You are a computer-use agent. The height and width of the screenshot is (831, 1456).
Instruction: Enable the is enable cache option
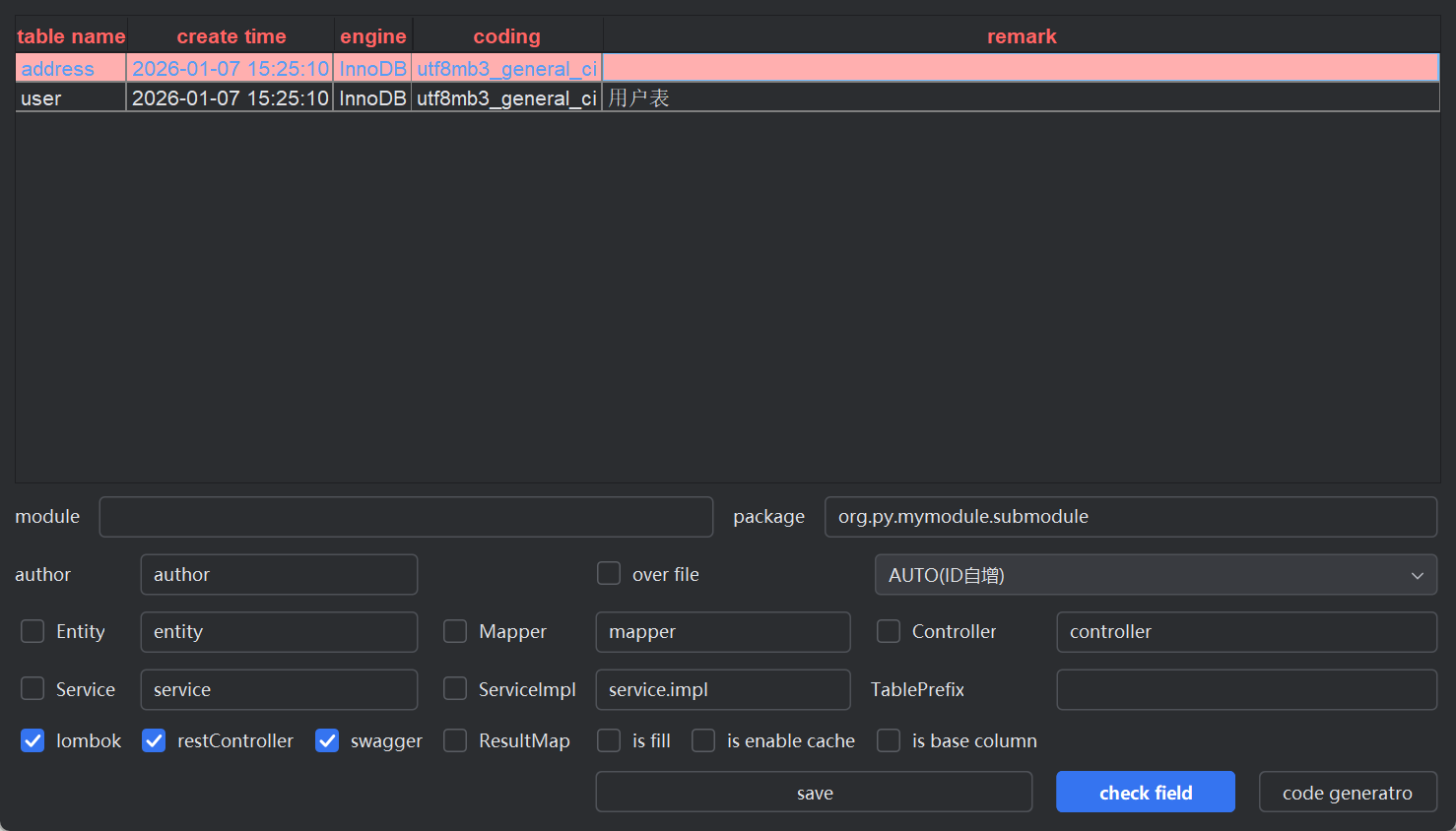(703, 740)
